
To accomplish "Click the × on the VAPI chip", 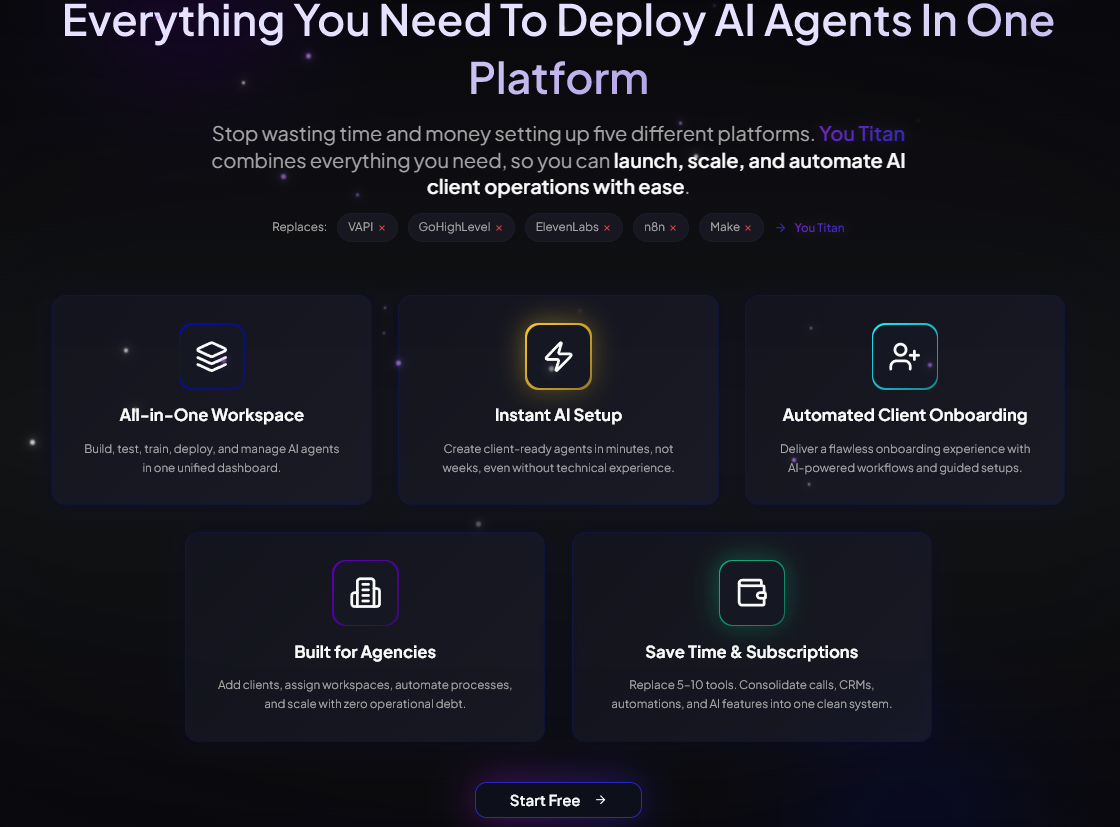I will (384, 227).
